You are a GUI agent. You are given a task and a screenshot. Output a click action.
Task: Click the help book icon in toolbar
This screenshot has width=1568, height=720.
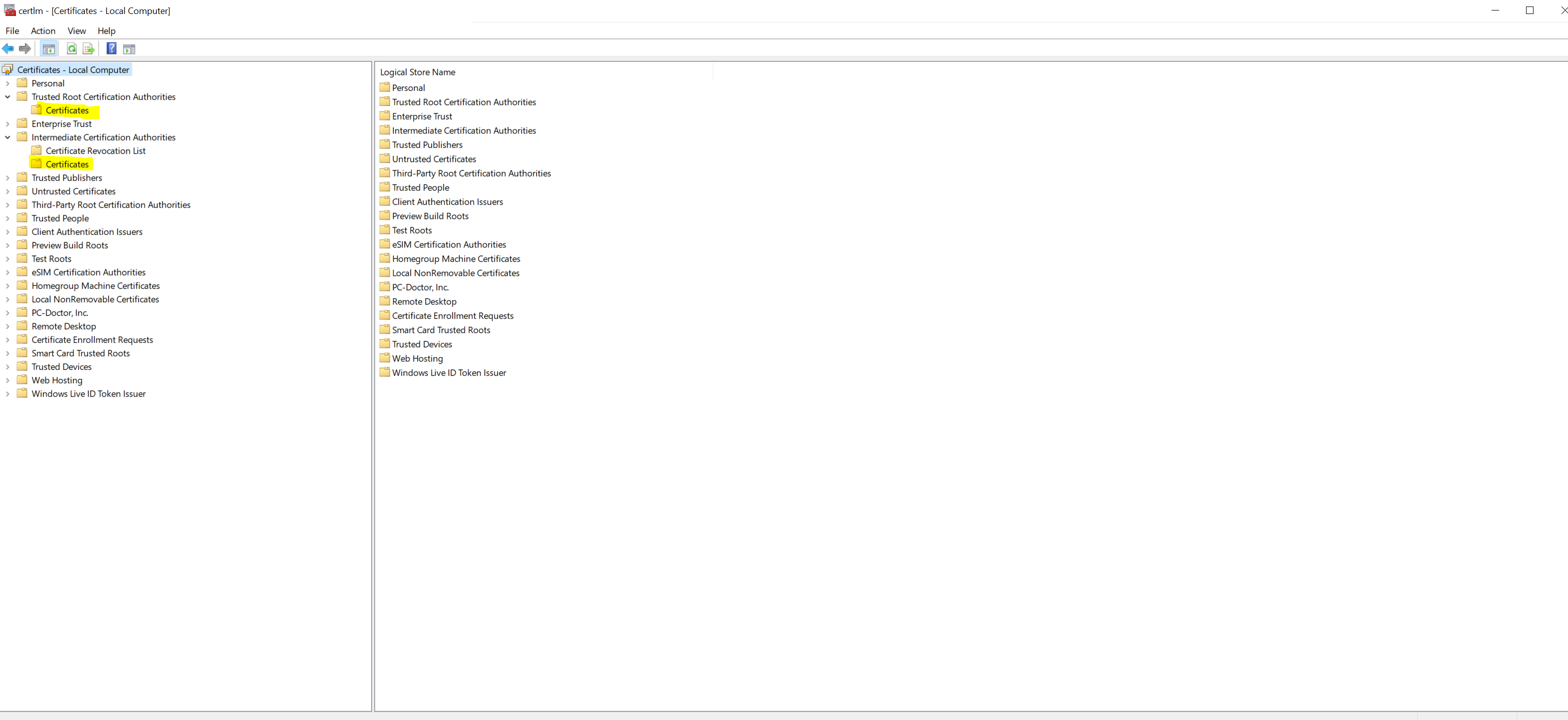111,48
